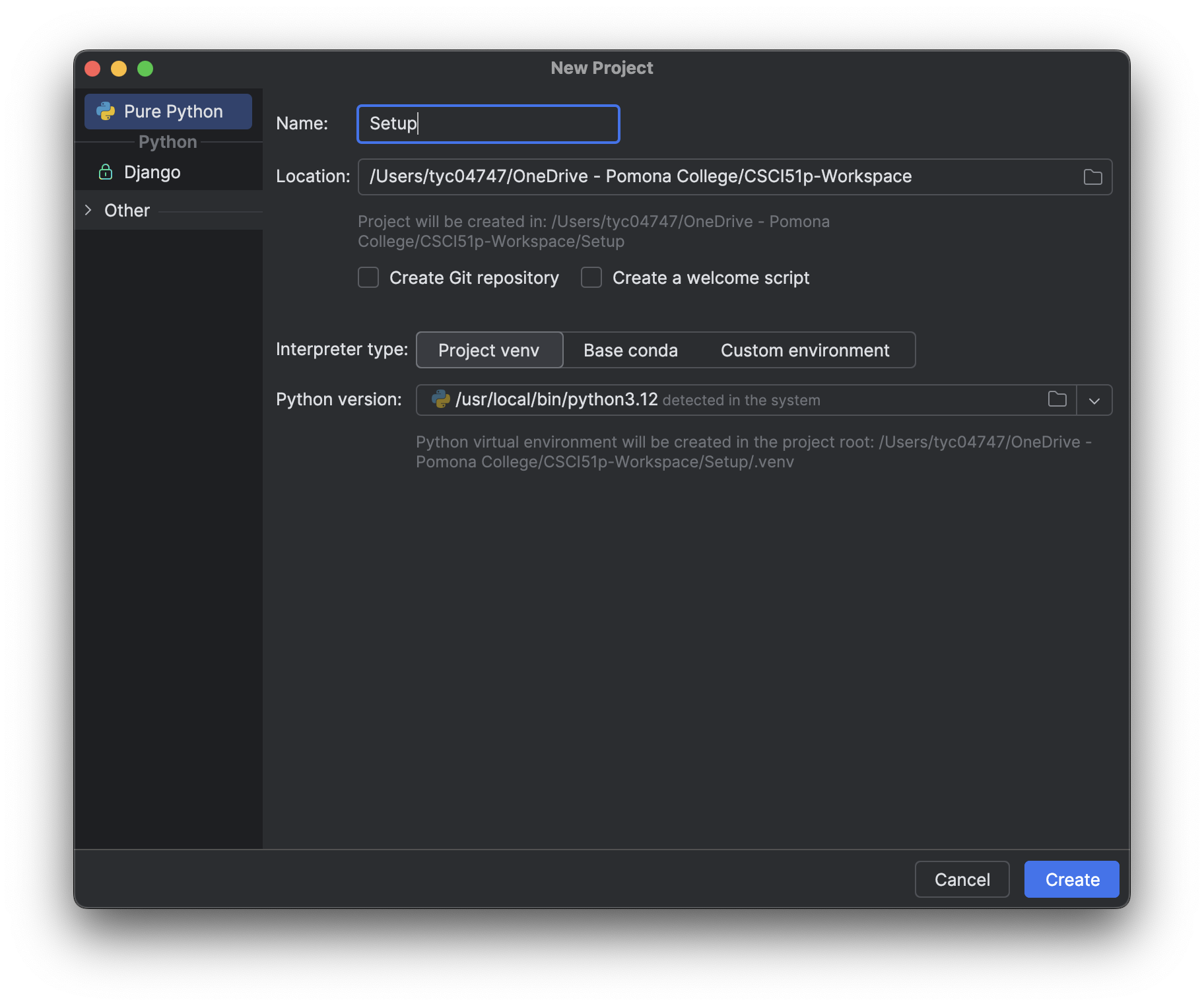Switch to Base conda interpreter
Image resolution: width=1204 pixels, height=1006 pixels.
(x=630, y=350)
